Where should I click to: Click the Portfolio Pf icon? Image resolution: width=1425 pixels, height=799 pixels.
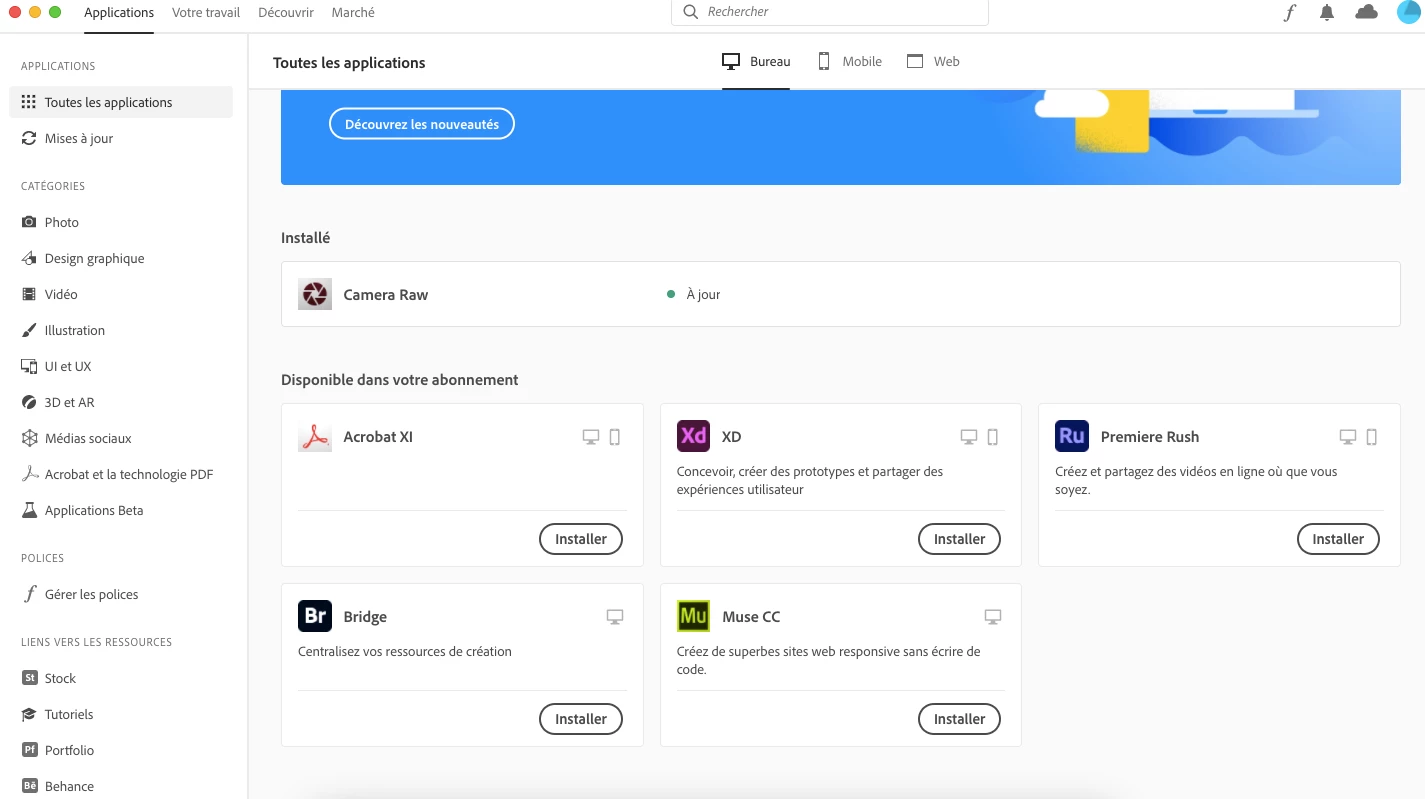click(29, 750)
